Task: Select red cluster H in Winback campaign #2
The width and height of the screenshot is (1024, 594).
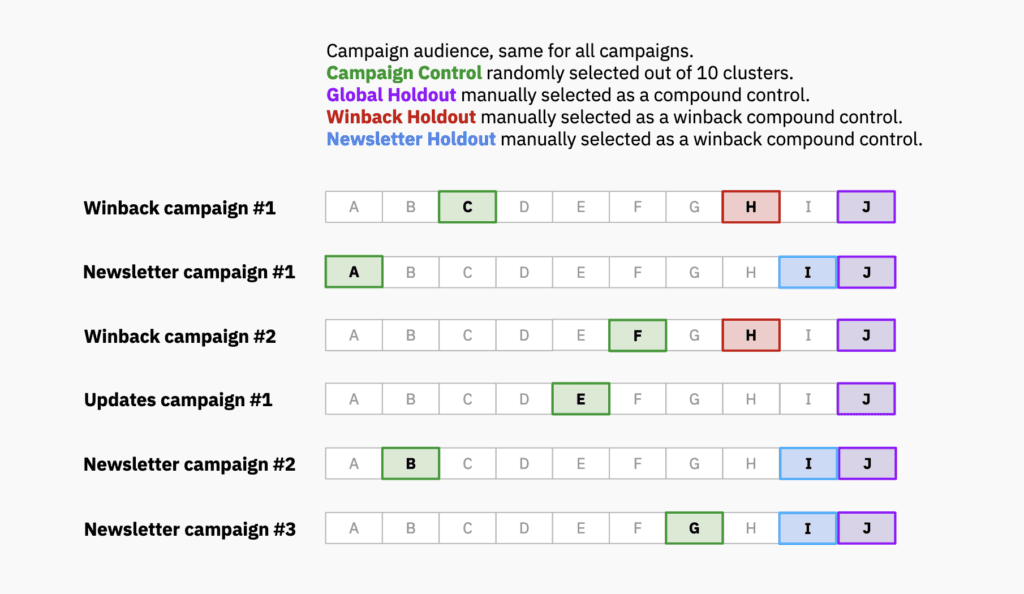Action: (751, 336)
